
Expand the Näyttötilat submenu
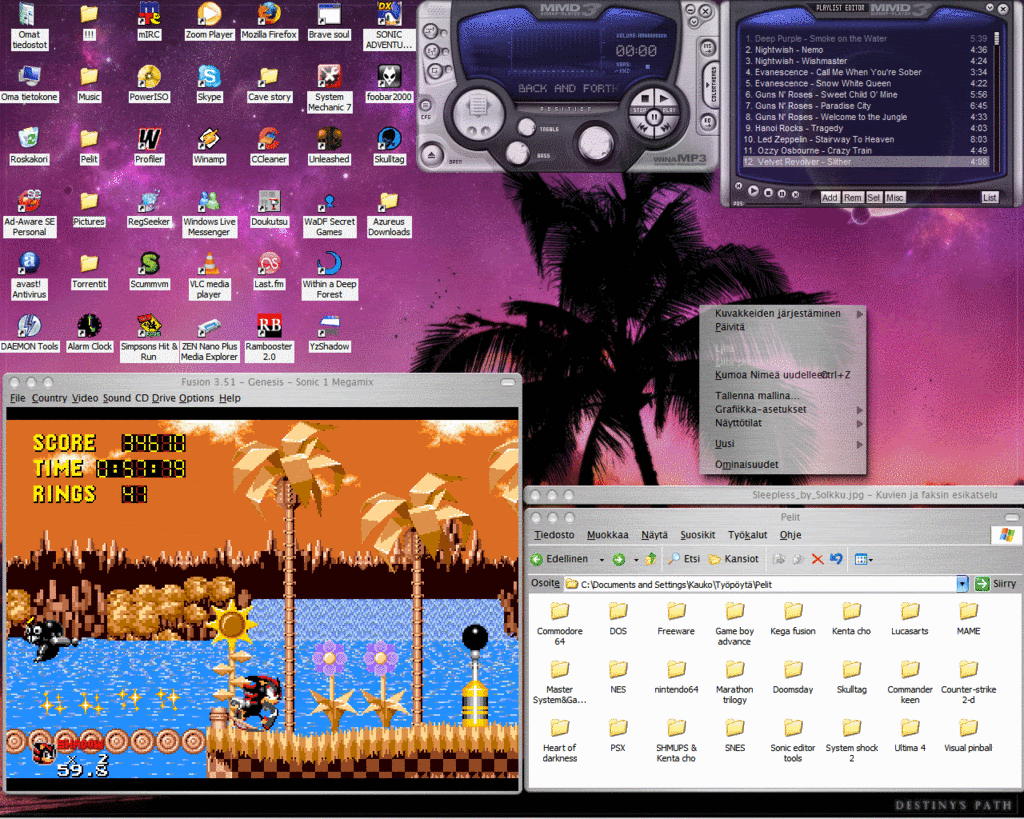click(860, 424)
